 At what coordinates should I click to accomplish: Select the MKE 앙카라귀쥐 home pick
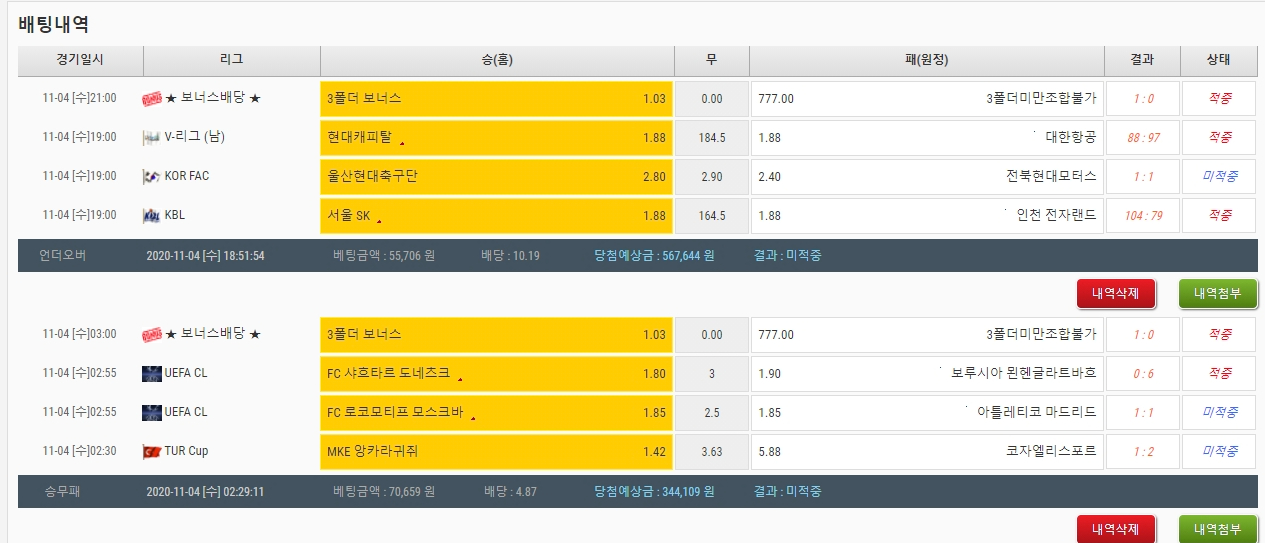496,452
